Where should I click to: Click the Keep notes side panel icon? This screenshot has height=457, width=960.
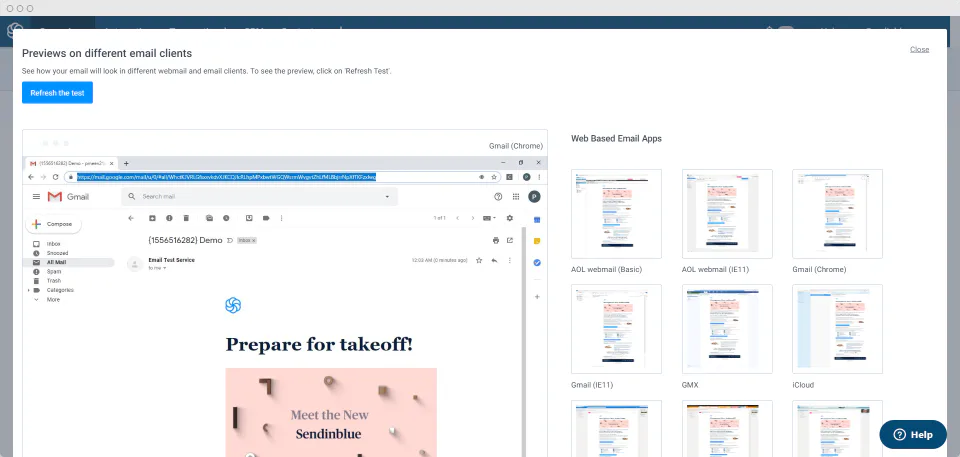click(x=537, y=241)
